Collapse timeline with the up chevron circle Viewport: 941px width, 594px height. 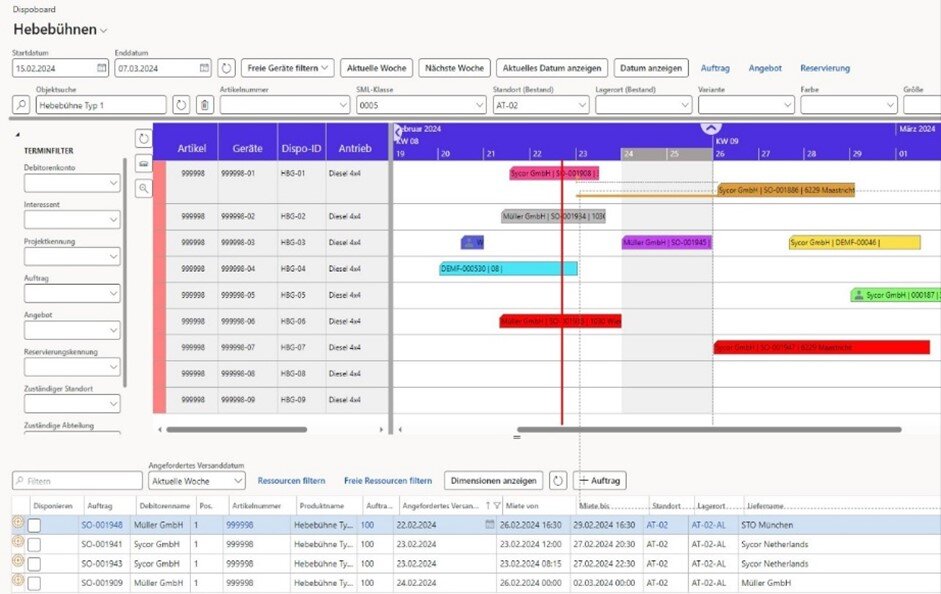(x=710, y=127)
